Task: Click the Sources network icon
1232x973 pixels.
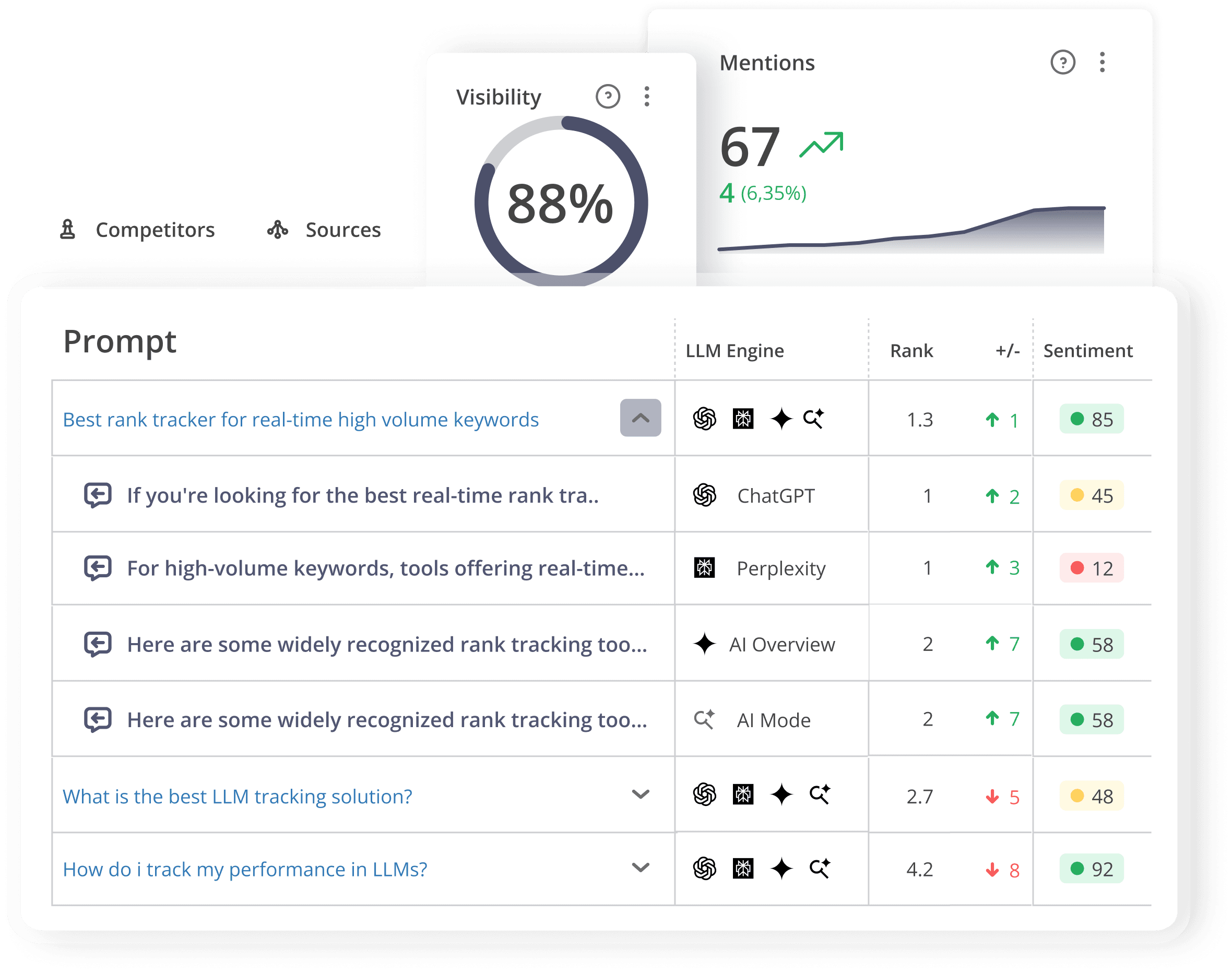Action: coord(277,229)
